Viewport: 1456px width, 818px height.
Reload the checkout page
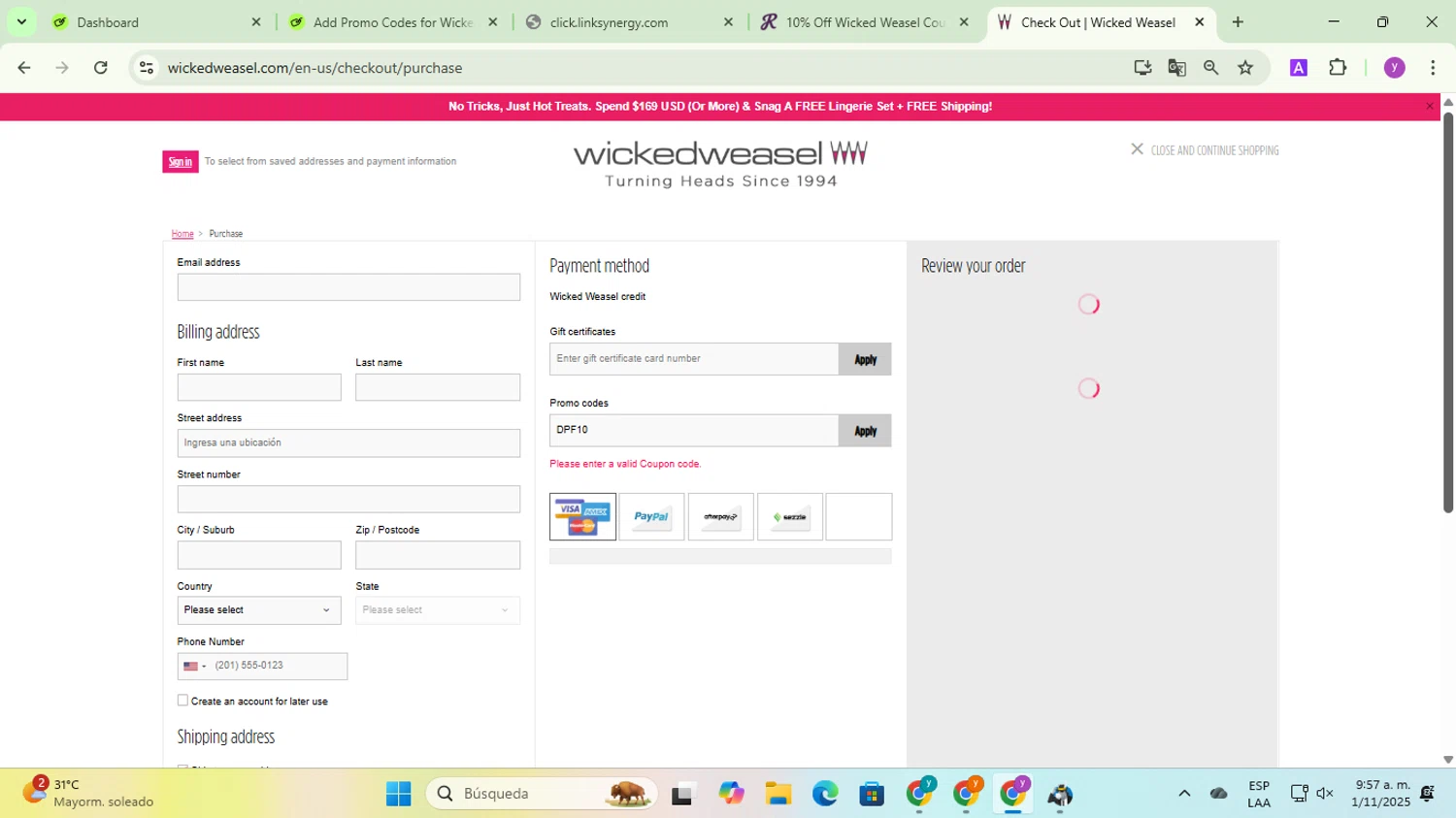tap(100, 68)
